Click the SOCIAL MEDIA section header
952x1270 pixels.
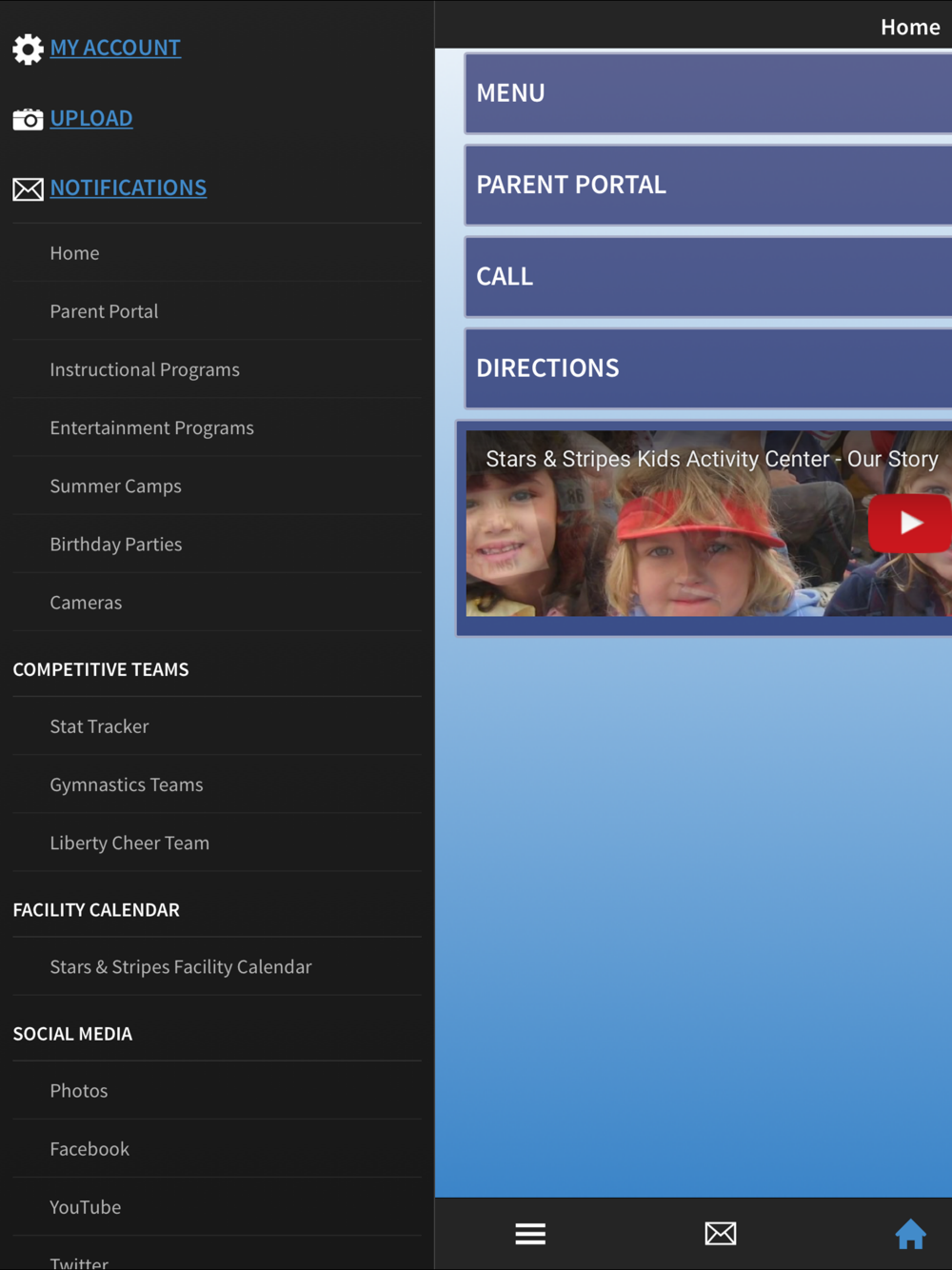tap(72, 1033)
